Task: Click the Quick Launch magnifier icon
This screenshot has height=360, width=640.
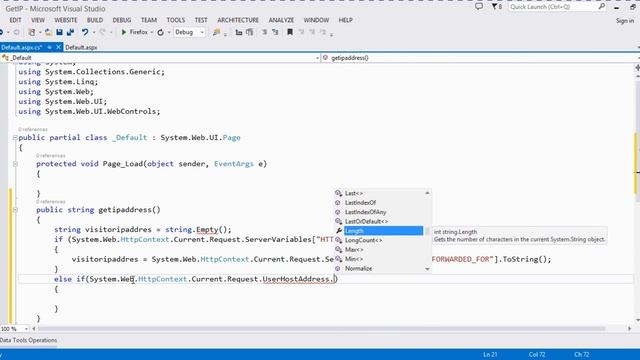Action: tap(602, 7)
